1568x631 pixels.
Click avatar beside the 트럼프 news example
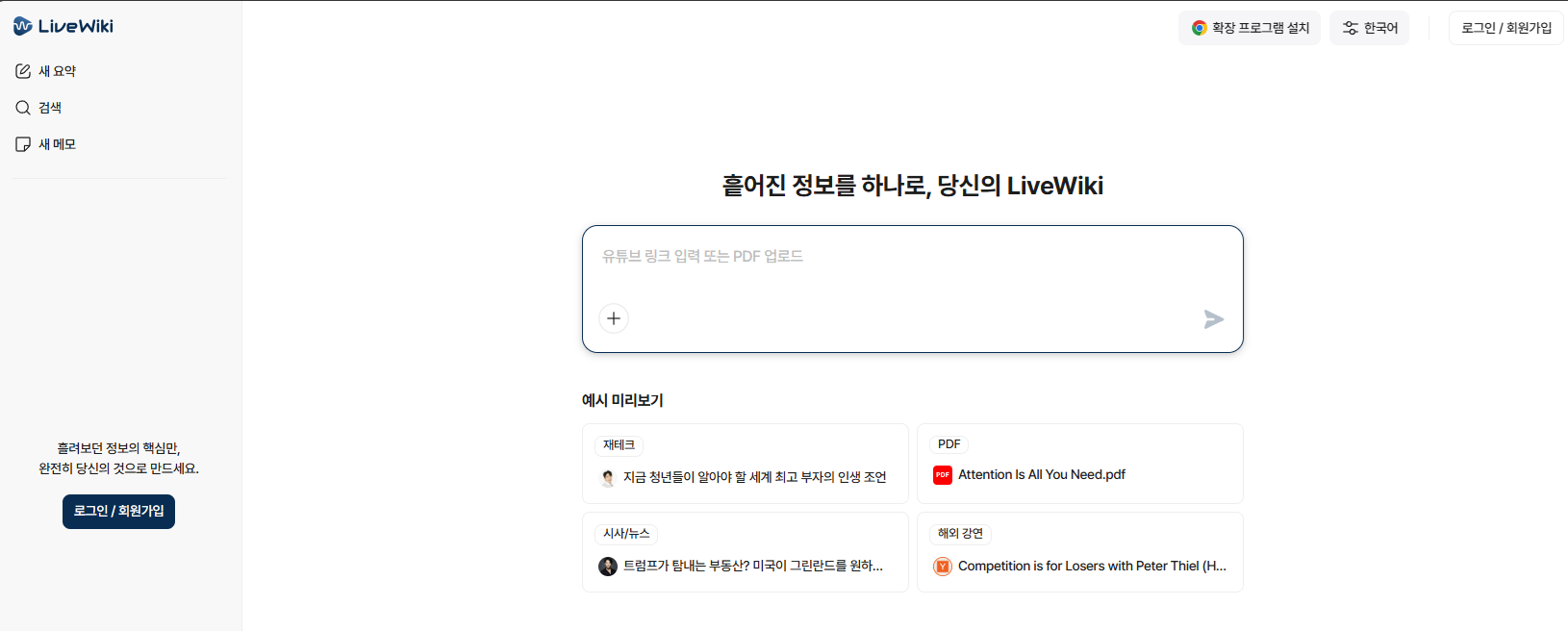tap(608, 567)
